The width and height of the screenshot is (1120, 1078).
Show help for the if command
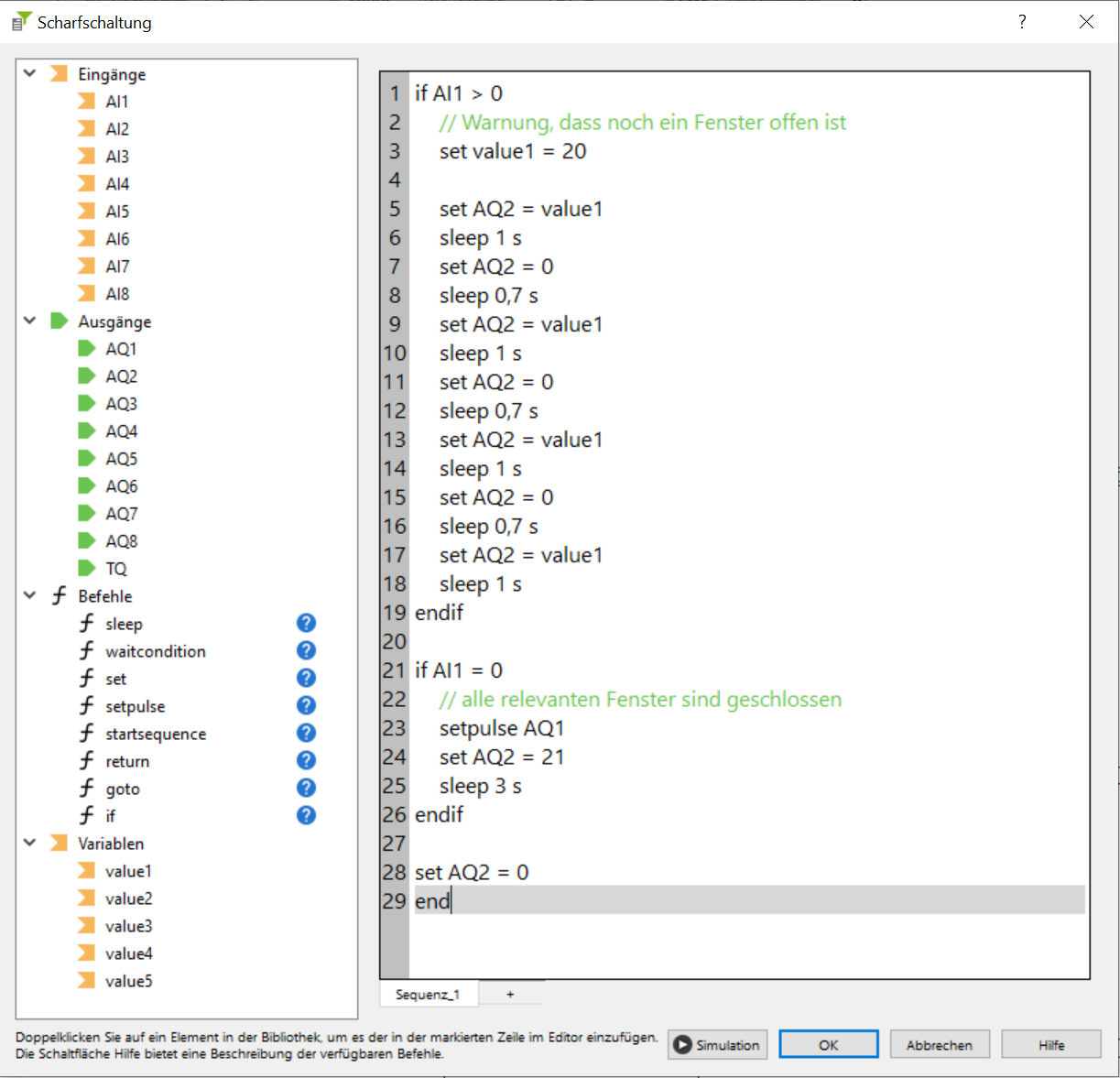tap(306, 815)
